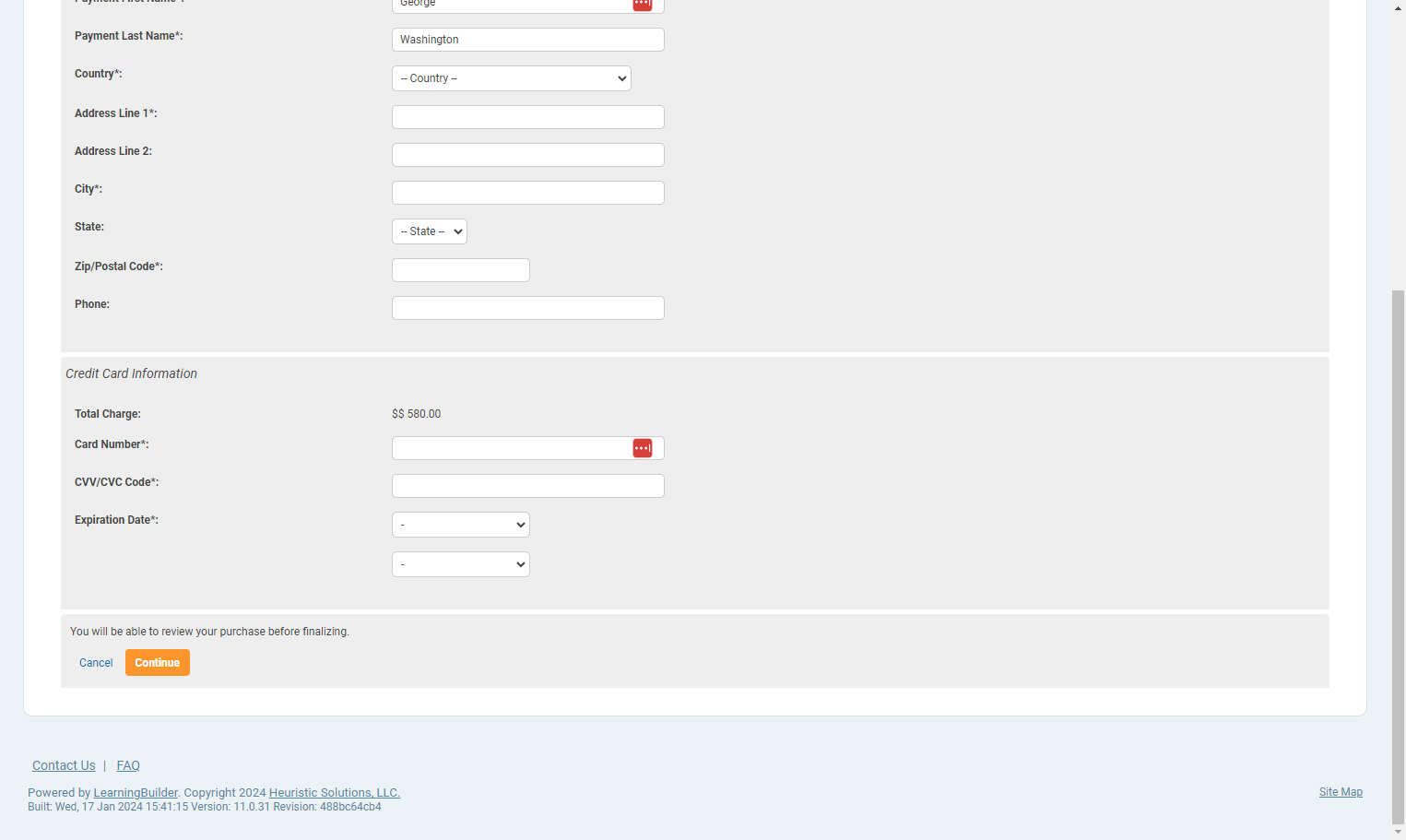Focus the Address Line 1 field

pos(528,117)
